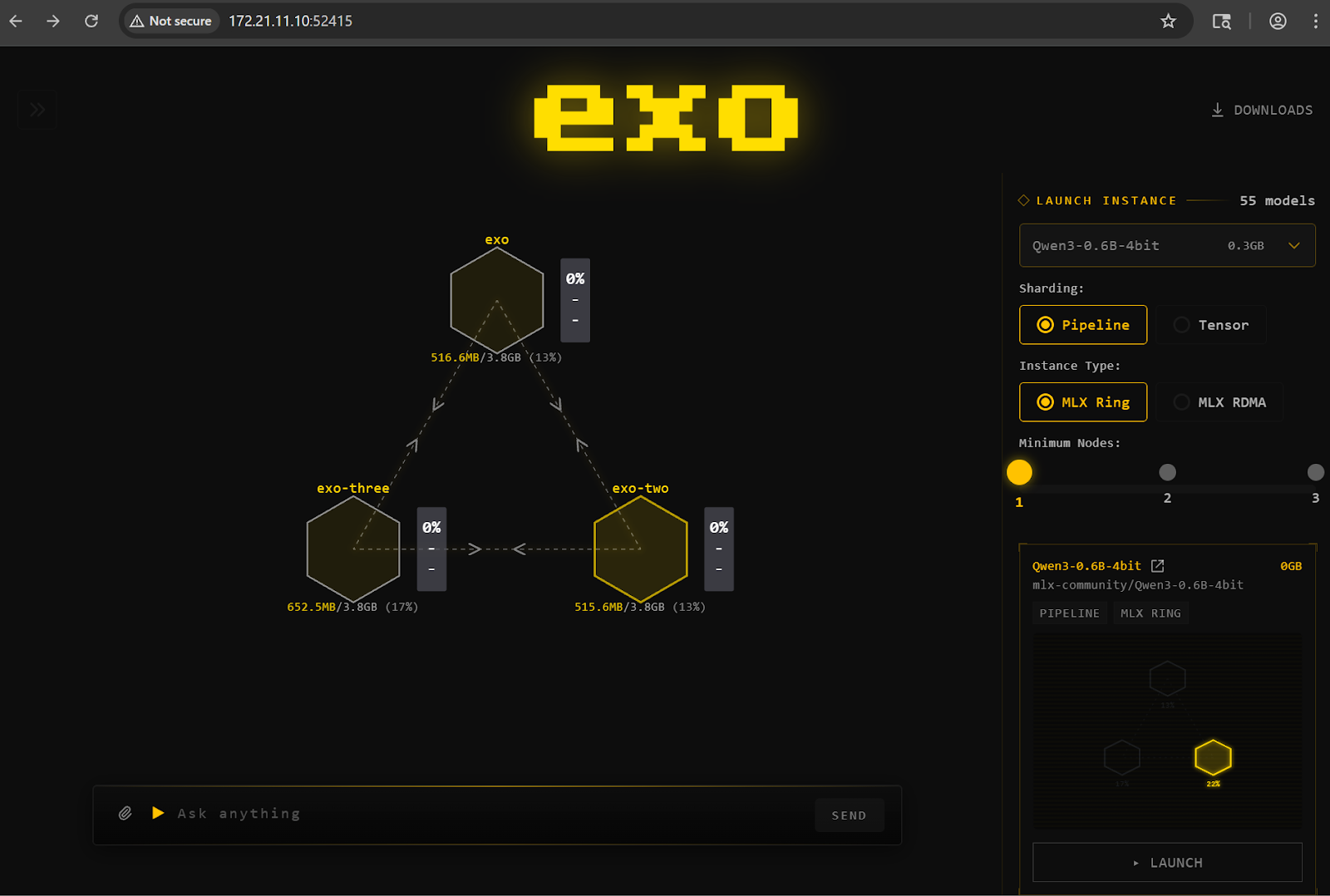
Task: Click the 0GB size label on card
Action: coord(1291,566)
